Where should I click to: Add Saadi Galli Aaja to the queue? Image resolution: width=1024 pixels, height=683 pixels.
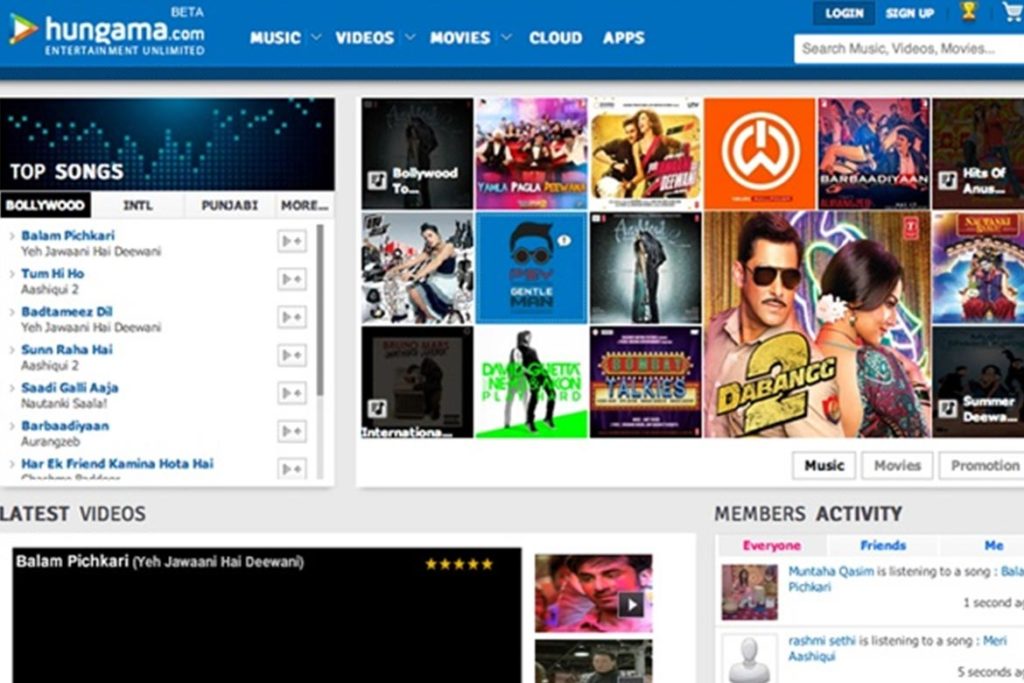[x=292, y=392]
